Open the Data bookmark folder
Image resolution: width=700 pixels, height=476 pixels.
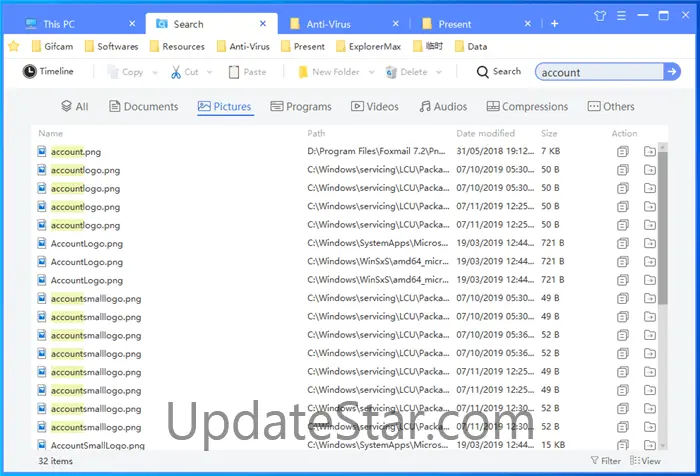471,46
